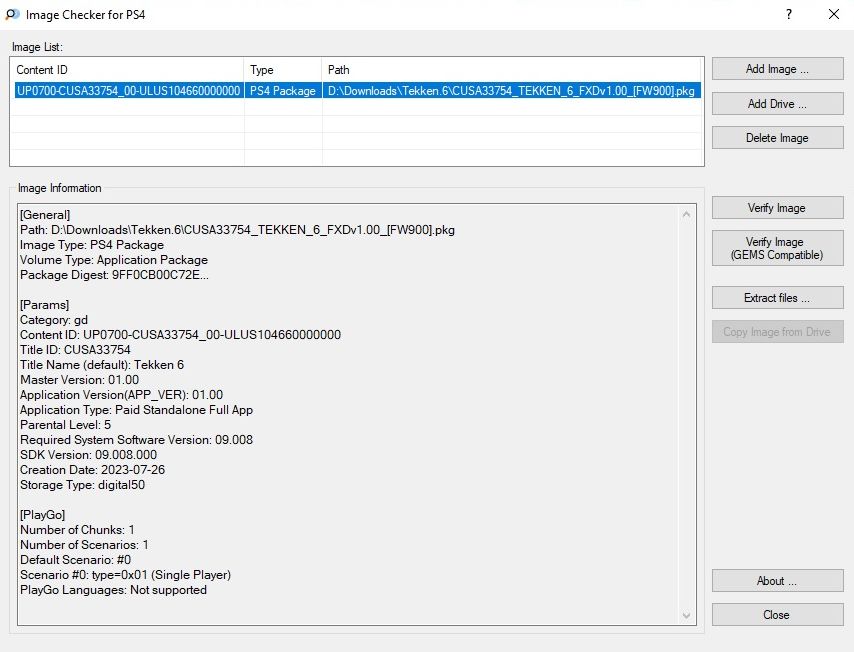Open the Extract files dialog
Image resolution: width=854 pixels, height=652 pixels.
pos(777,297)
